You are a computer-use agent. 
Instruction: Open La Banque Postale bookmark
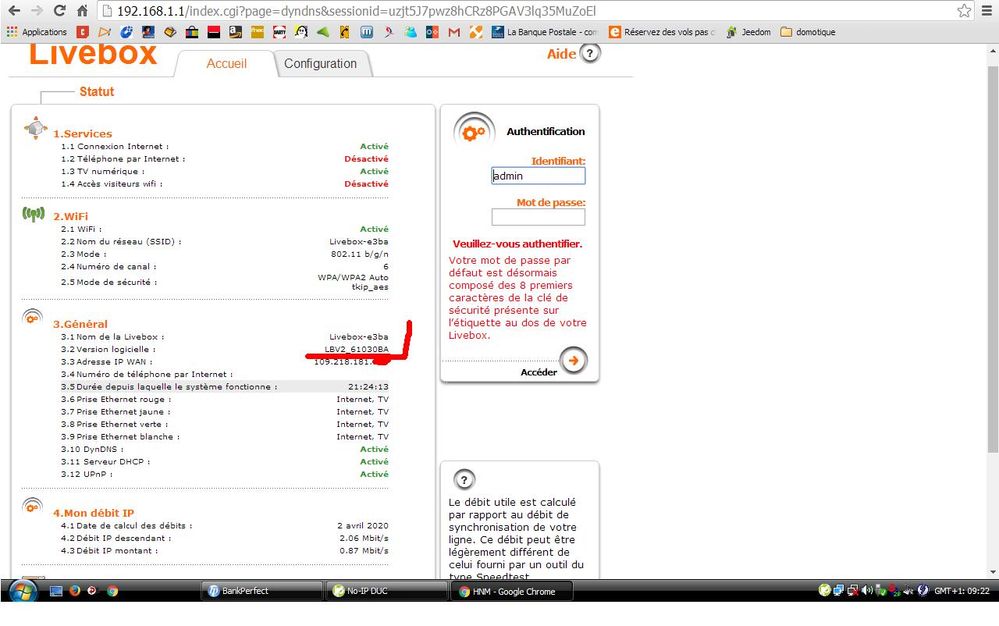coord(545,32)
